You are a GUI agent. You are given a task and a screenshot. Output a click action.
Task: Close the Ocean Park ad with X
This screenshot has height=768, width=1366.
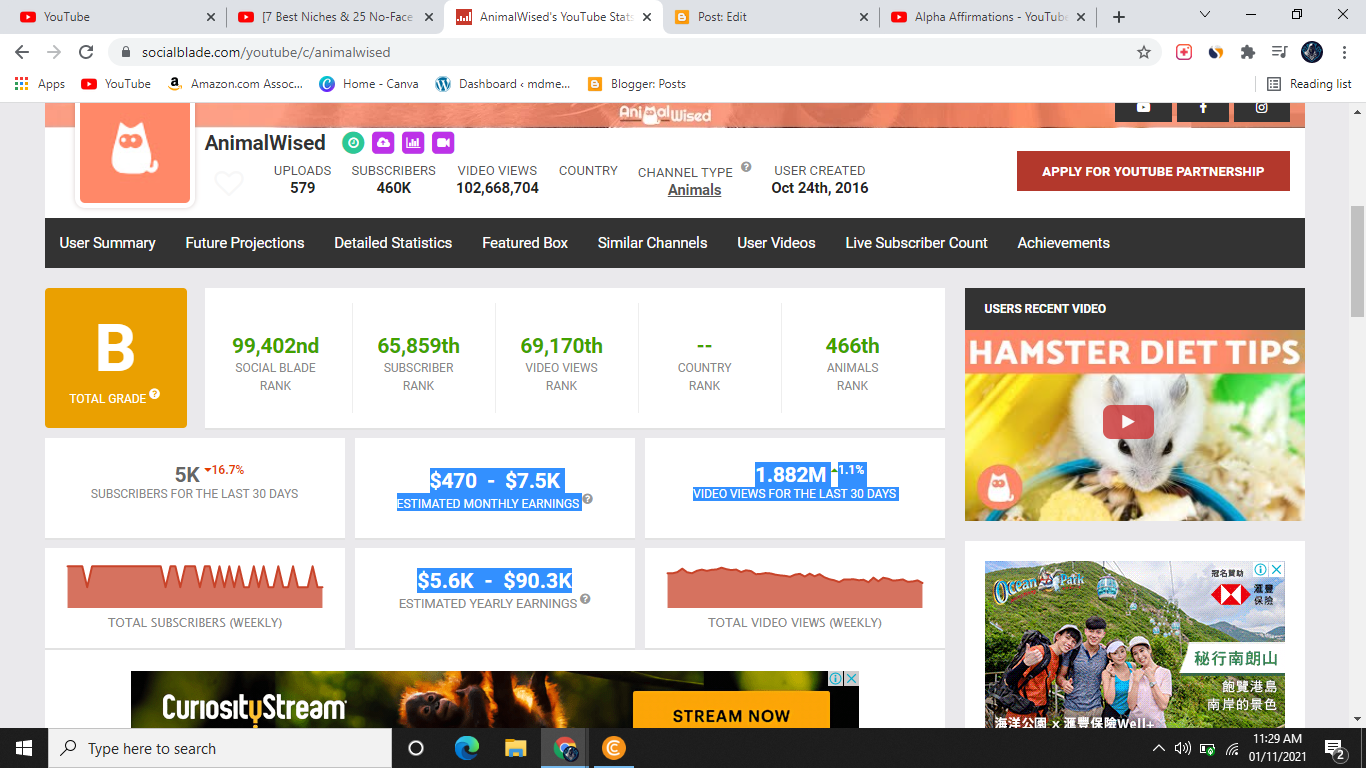(x=1276, y=569)
